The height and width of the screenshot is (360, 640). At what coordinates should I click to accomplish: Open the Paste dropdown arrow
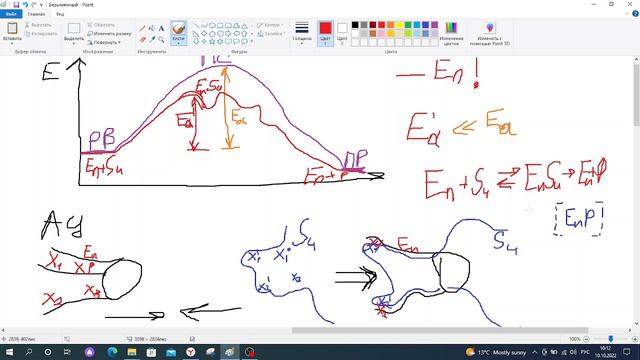(x=12, y=43)
